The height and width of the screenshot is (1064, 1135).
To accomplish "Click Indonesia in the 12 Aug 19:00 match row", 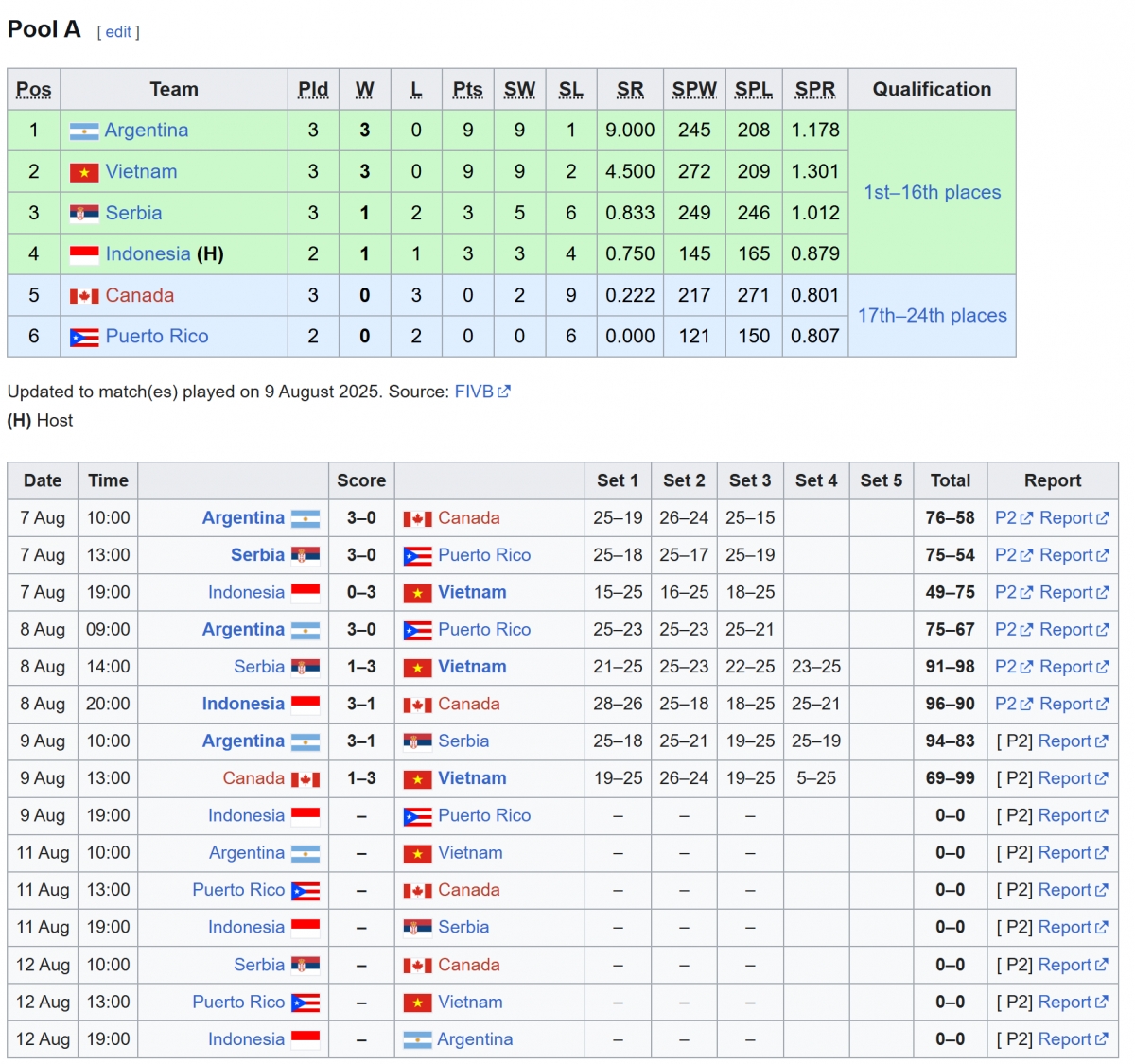I will tap(246, 1038).
